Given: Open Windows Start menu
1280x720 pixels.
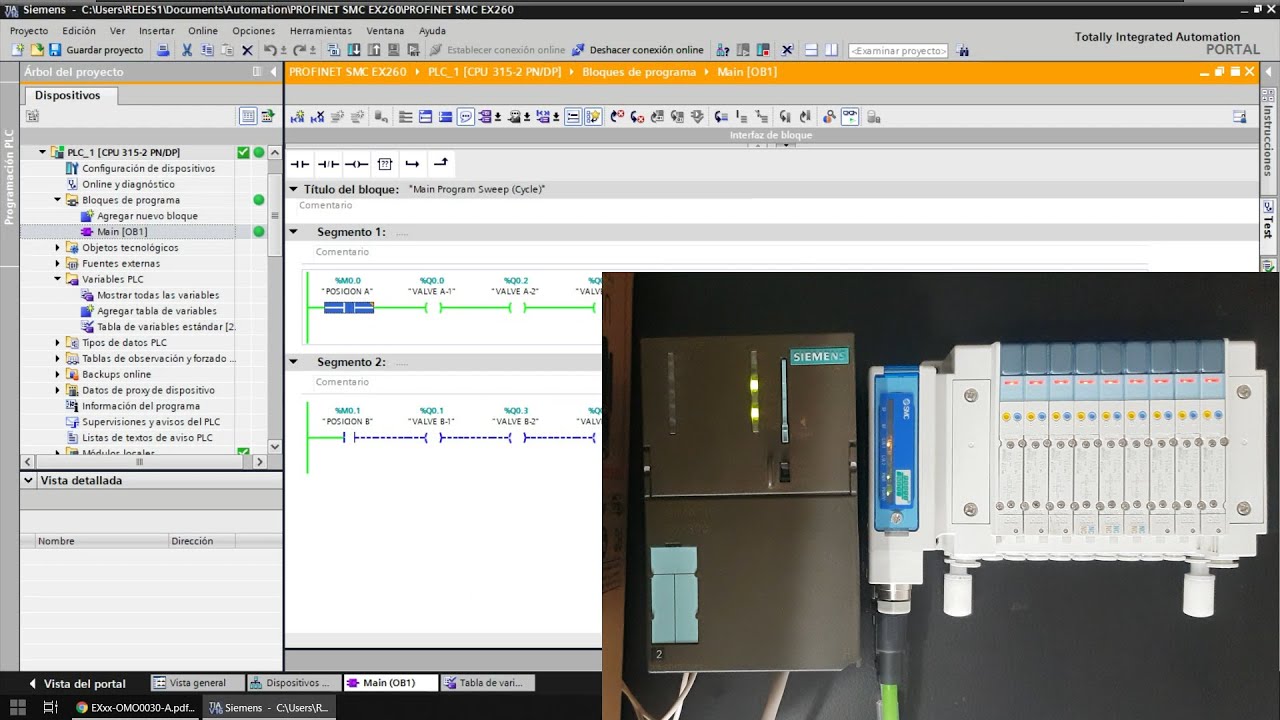Looking at the screenshot, I should pyautogui.click(x=17, y=707).
